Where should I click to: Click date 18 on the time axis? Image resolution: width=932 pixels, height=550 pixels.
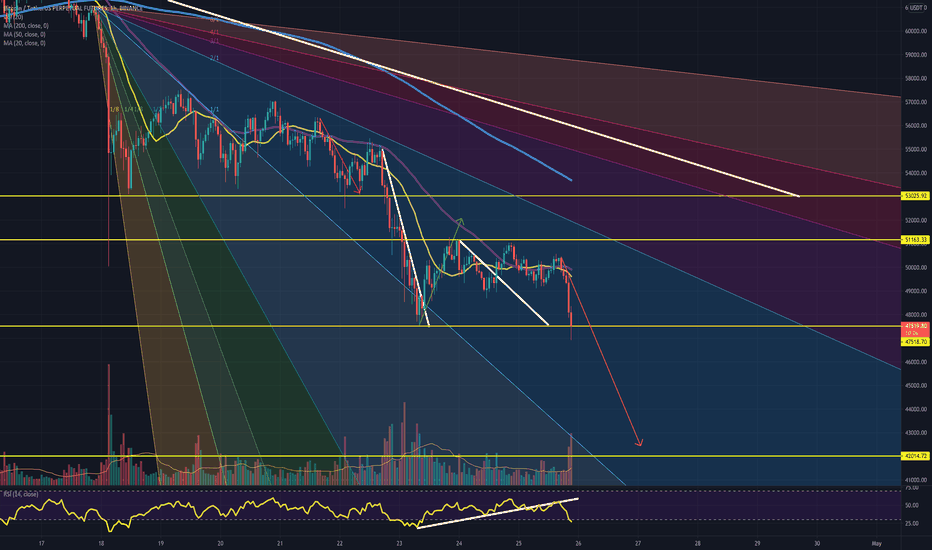click(101, 543)
